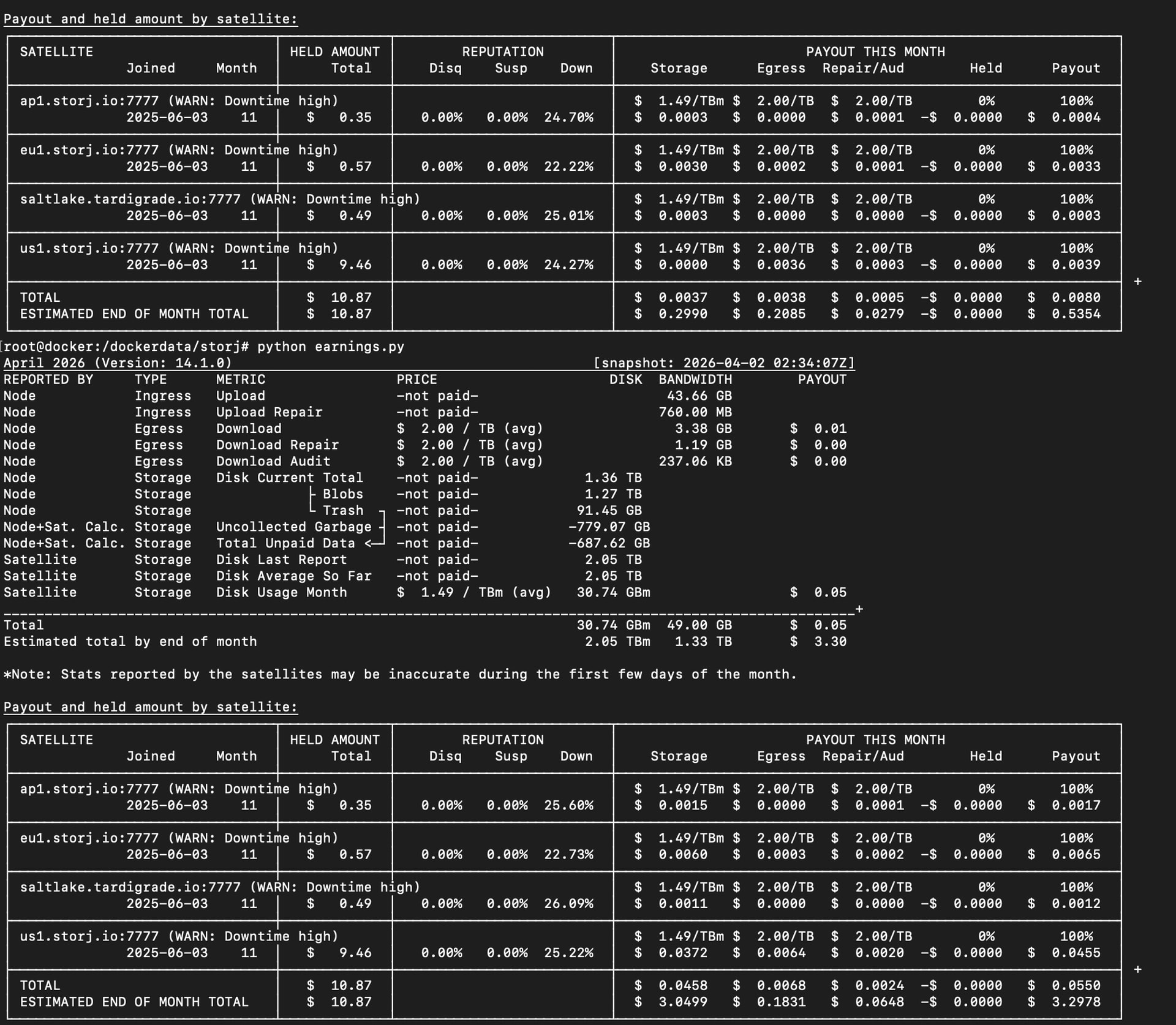Click the Trash storage 91.45 GB value
Viewport: 1176px width, 1025px height.
[609, 510]
